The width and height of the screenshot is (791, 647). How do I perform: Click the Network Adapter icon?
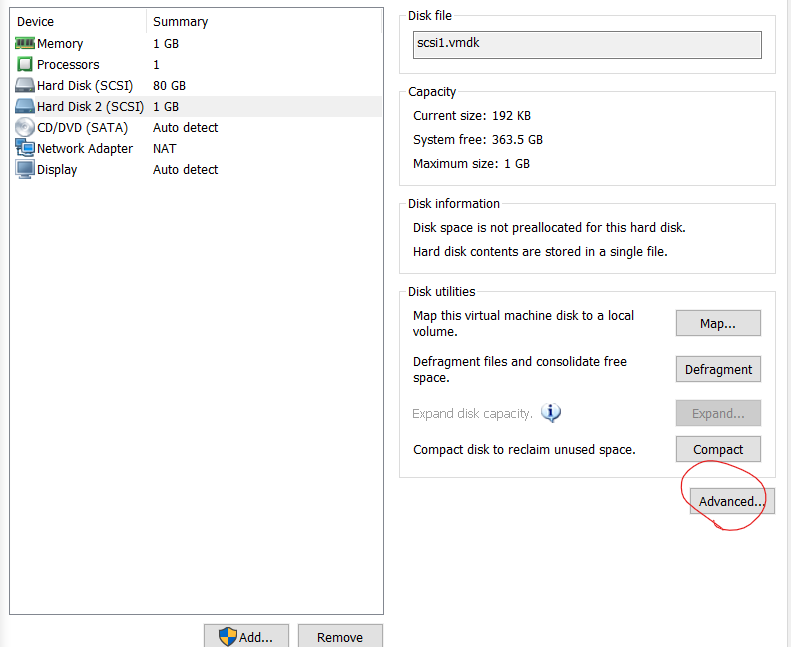pyautogui.click(x=25, y=148)
